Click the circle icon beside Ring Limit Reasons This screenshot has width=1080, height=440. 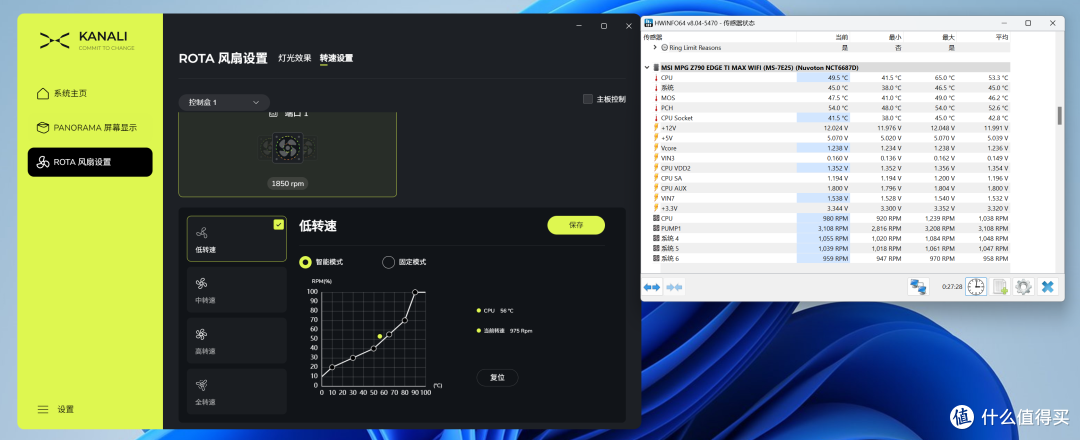click(x=665, y=48)
